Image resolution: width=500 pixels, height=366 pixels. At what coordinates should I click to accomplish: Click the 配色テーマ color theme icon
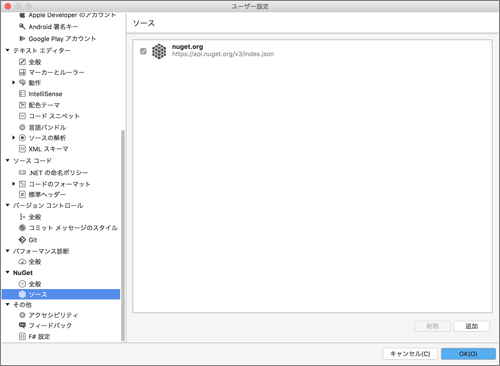coord(22,105)
